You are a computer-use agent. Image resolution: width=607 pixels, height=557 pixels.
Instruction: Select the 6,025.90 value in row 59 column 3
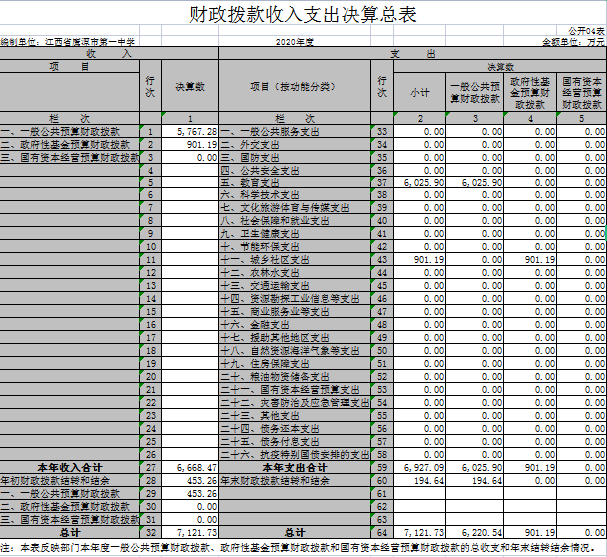(x=482, y=468)
